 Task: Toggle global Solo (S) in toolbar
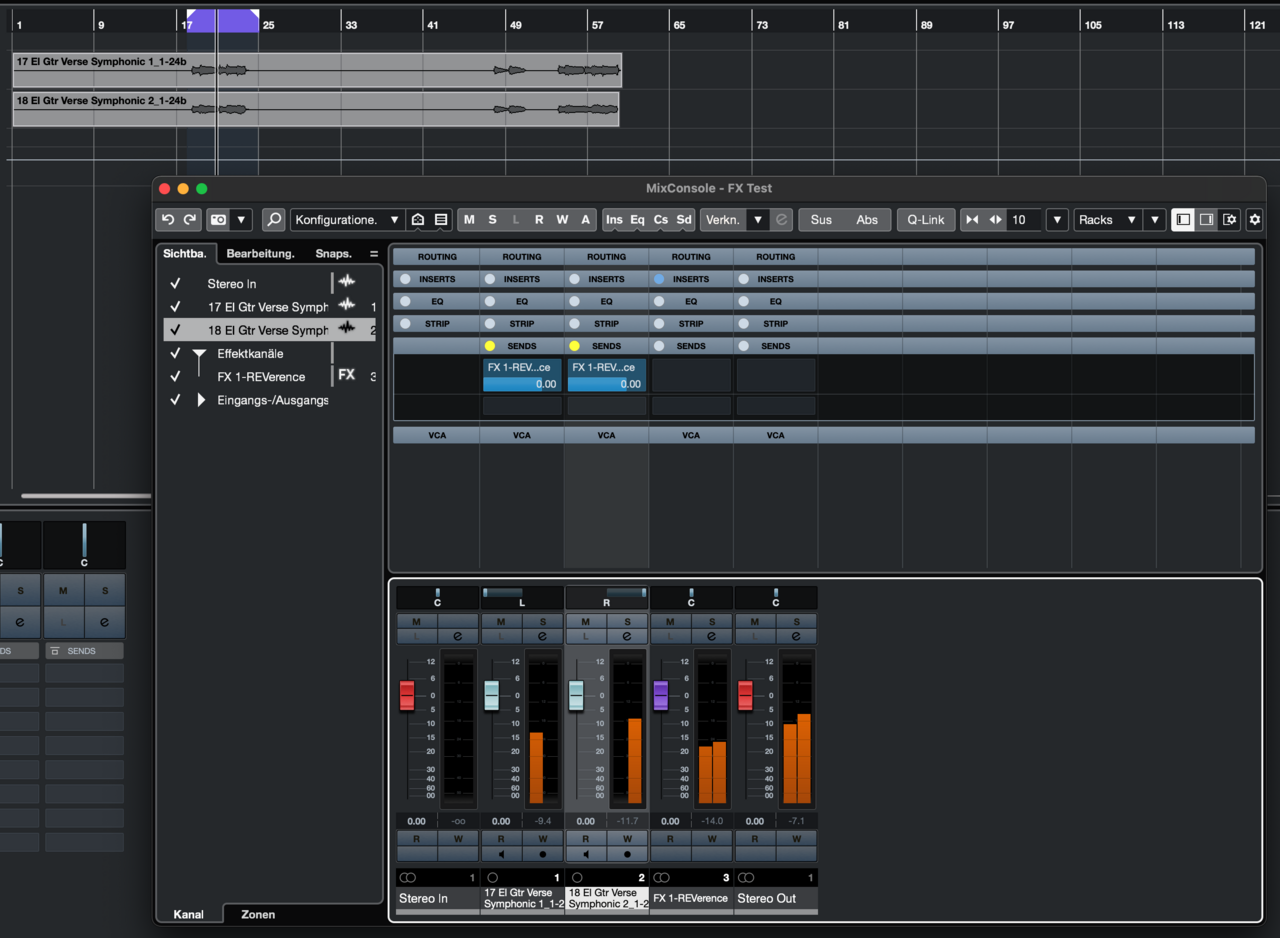[x=492, y=220]
